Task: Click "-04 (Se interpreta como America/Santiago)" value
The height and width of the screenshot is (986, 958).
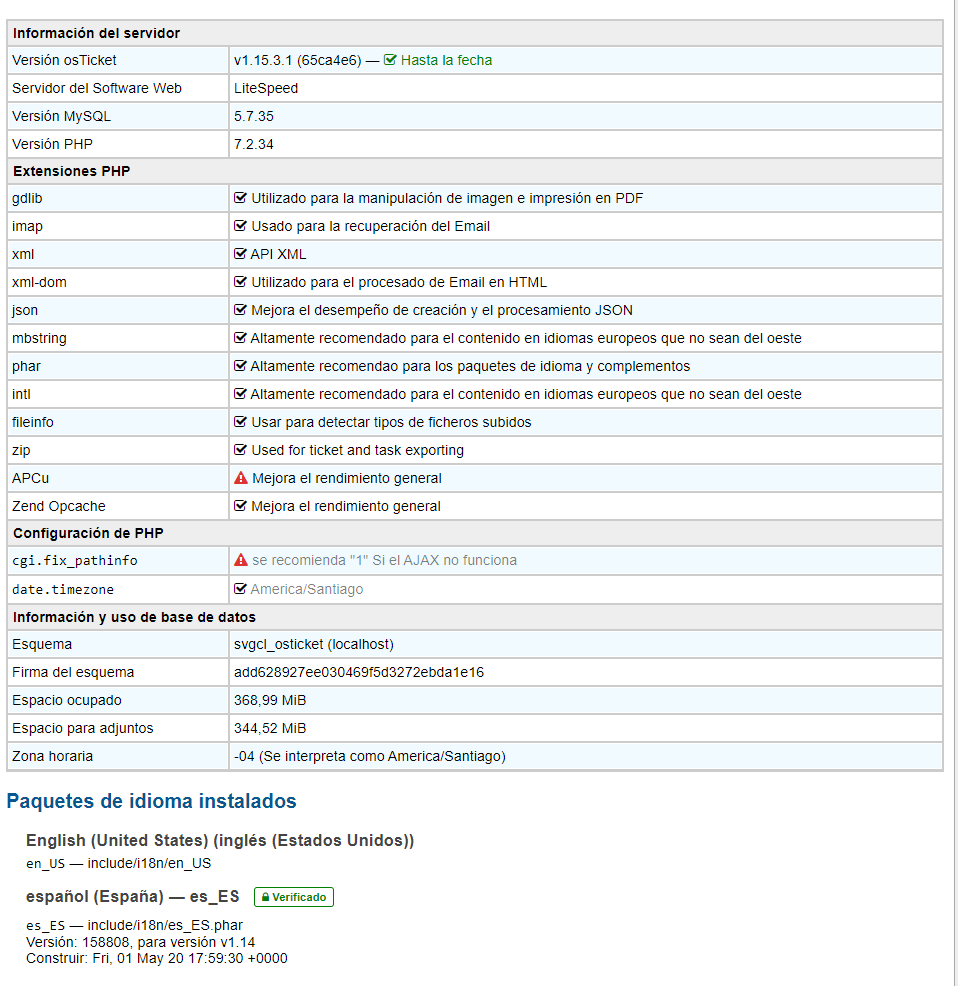Action: pyautogui.click(x=370, y=756)
